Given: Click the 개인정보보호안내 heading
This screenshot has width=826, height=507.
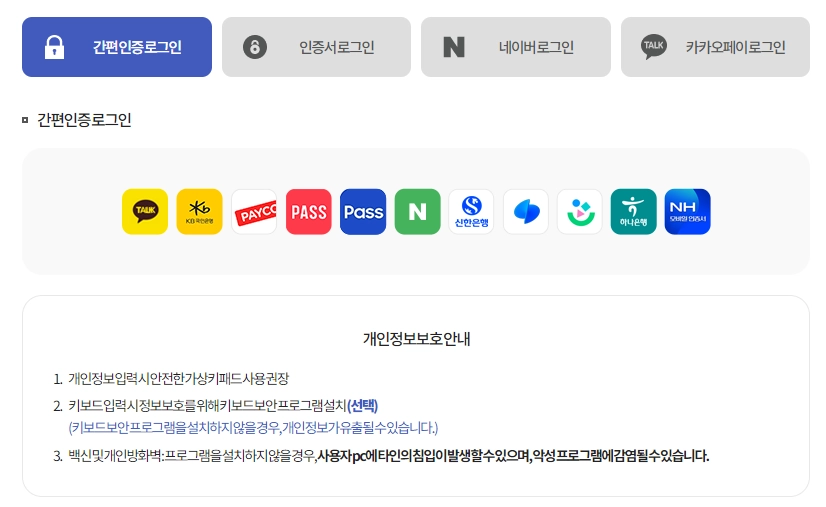Looking at the screenshot, I should (416, 338).
